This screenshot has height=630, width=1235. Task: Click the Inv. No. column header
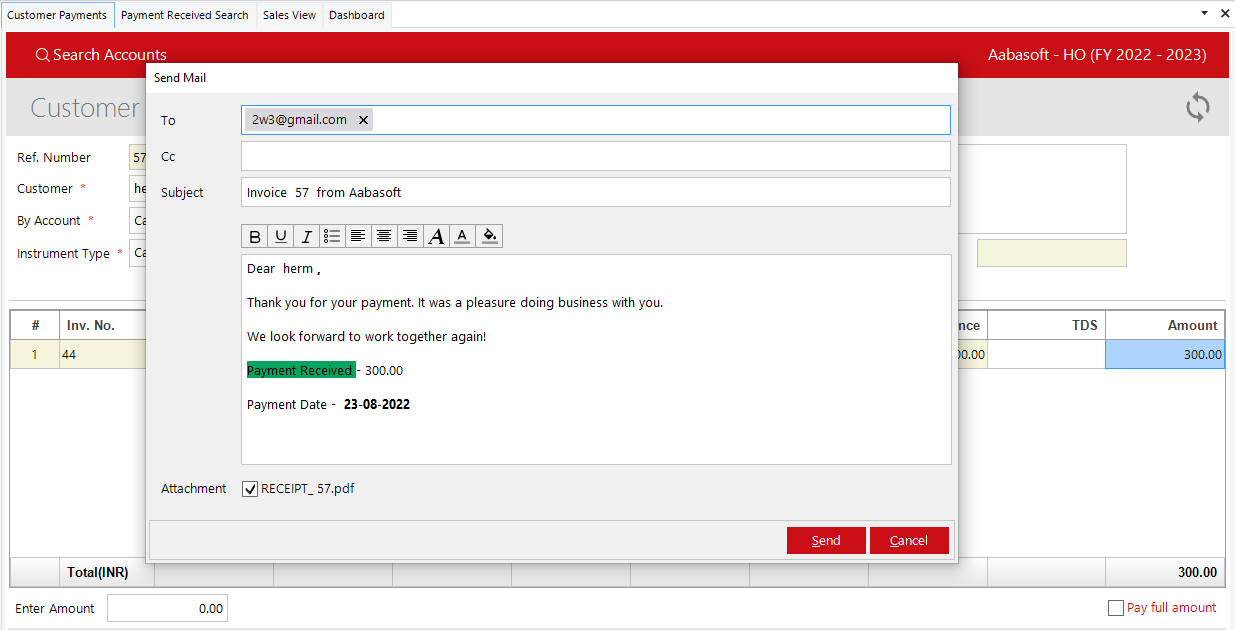[103, 325]
